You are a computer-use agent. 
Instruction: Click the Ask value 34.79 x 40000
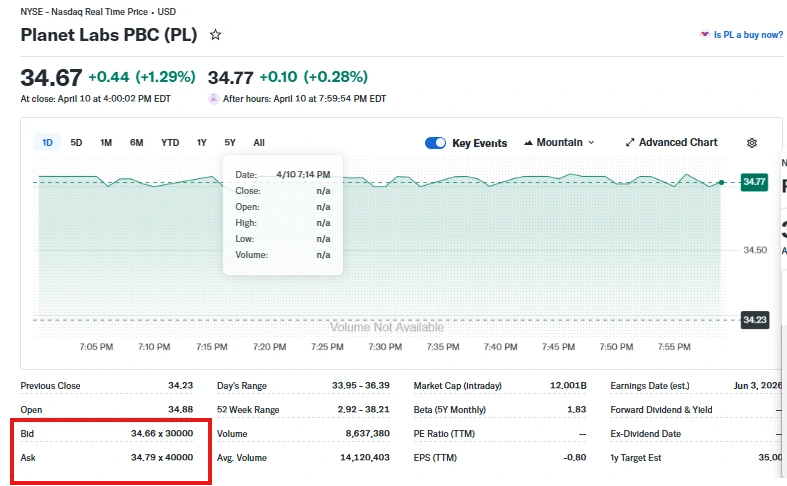click(x=162, y=457)
